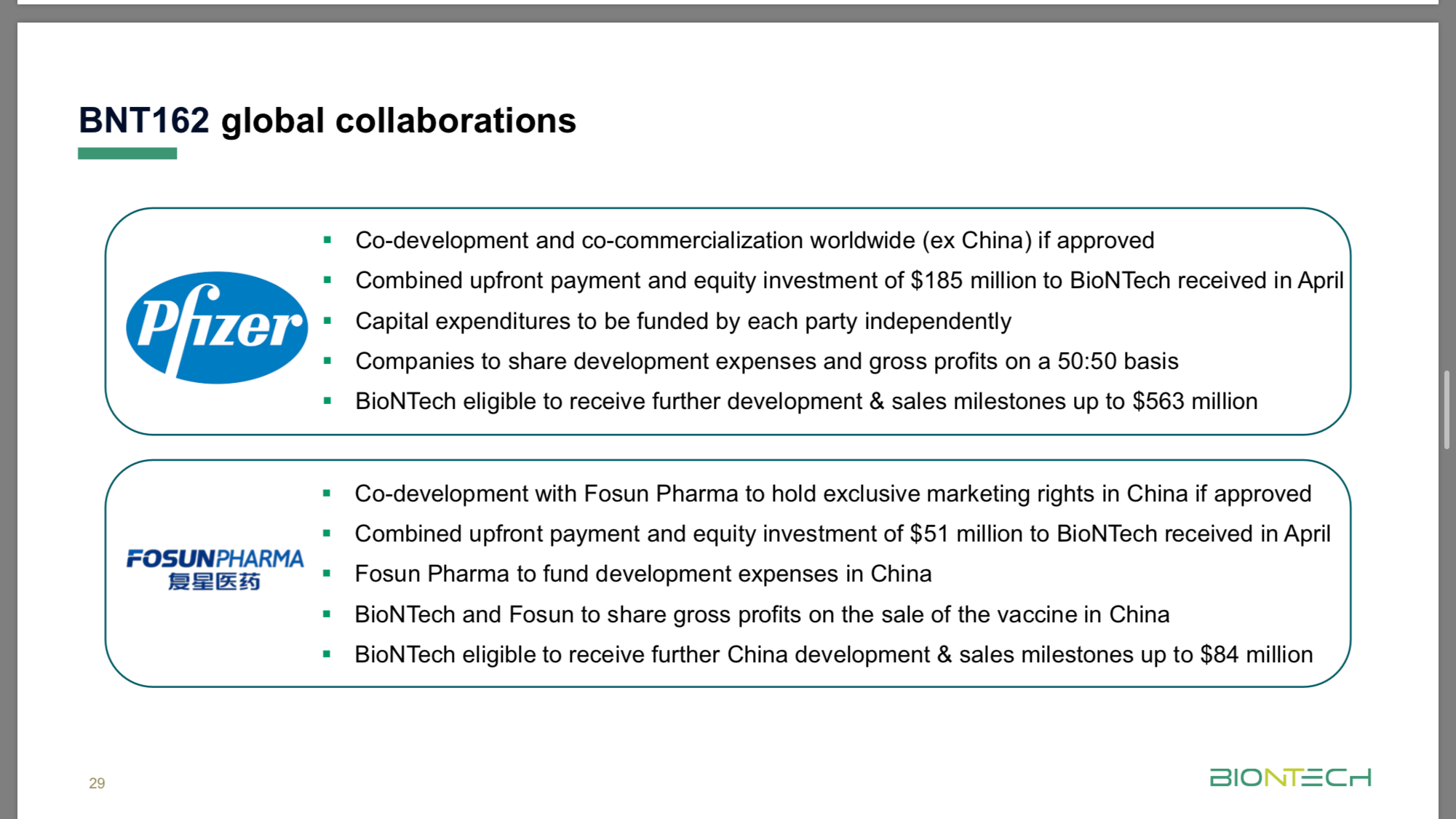This screenshot has width=1456, height=819.
Task: Click the green bullet beside "Capital expenditures"
Action: [327, 320]
